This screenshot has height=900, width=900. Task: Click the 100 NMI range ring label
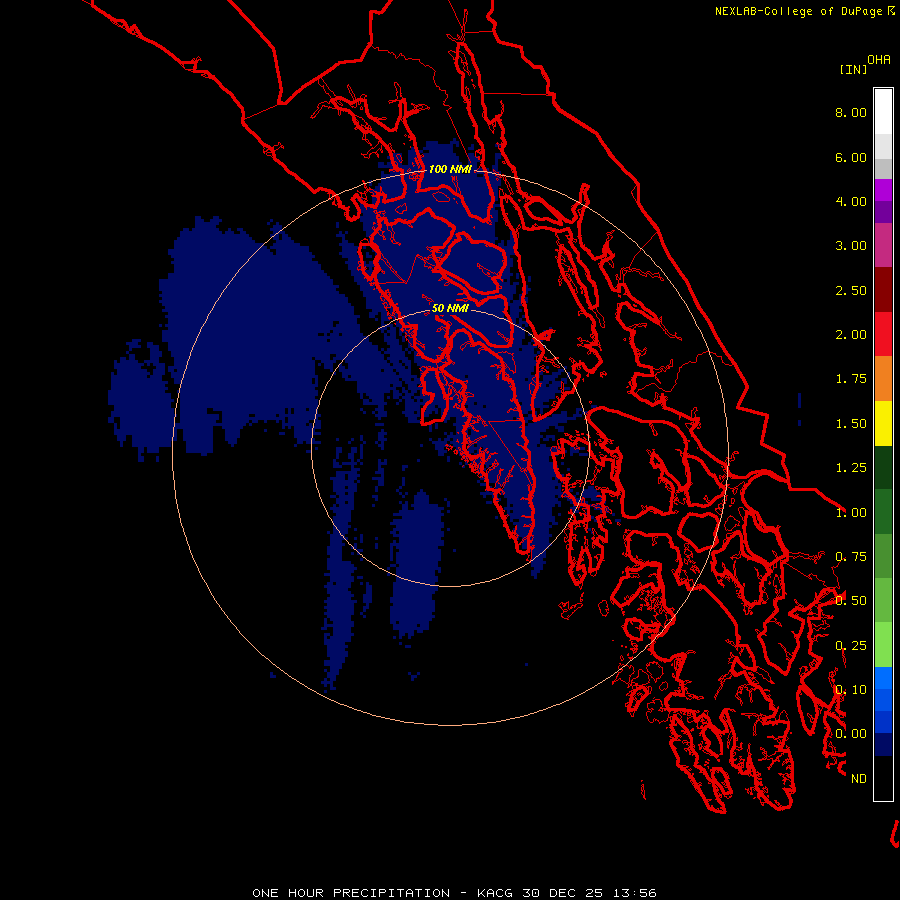450,169
